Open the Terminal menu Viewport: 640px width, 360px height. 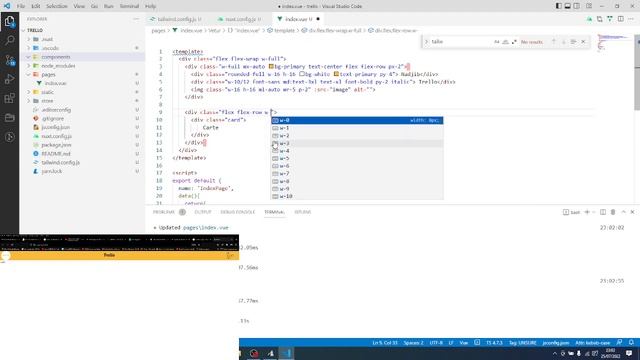[129, 6]
